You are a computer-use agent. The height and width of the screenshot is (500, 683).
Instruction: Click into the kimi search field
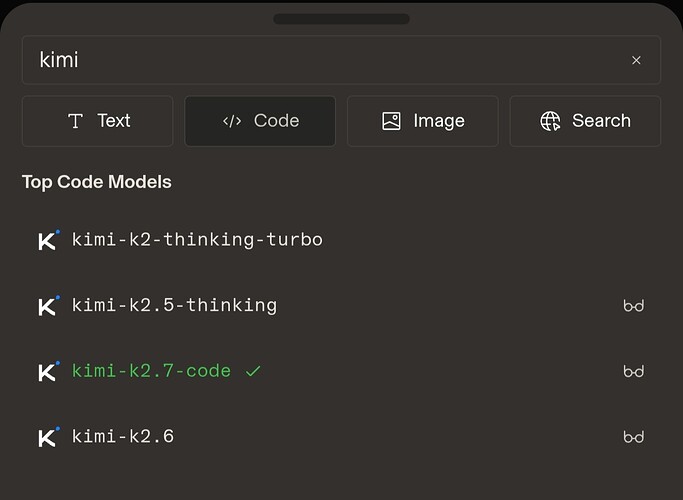341,60
